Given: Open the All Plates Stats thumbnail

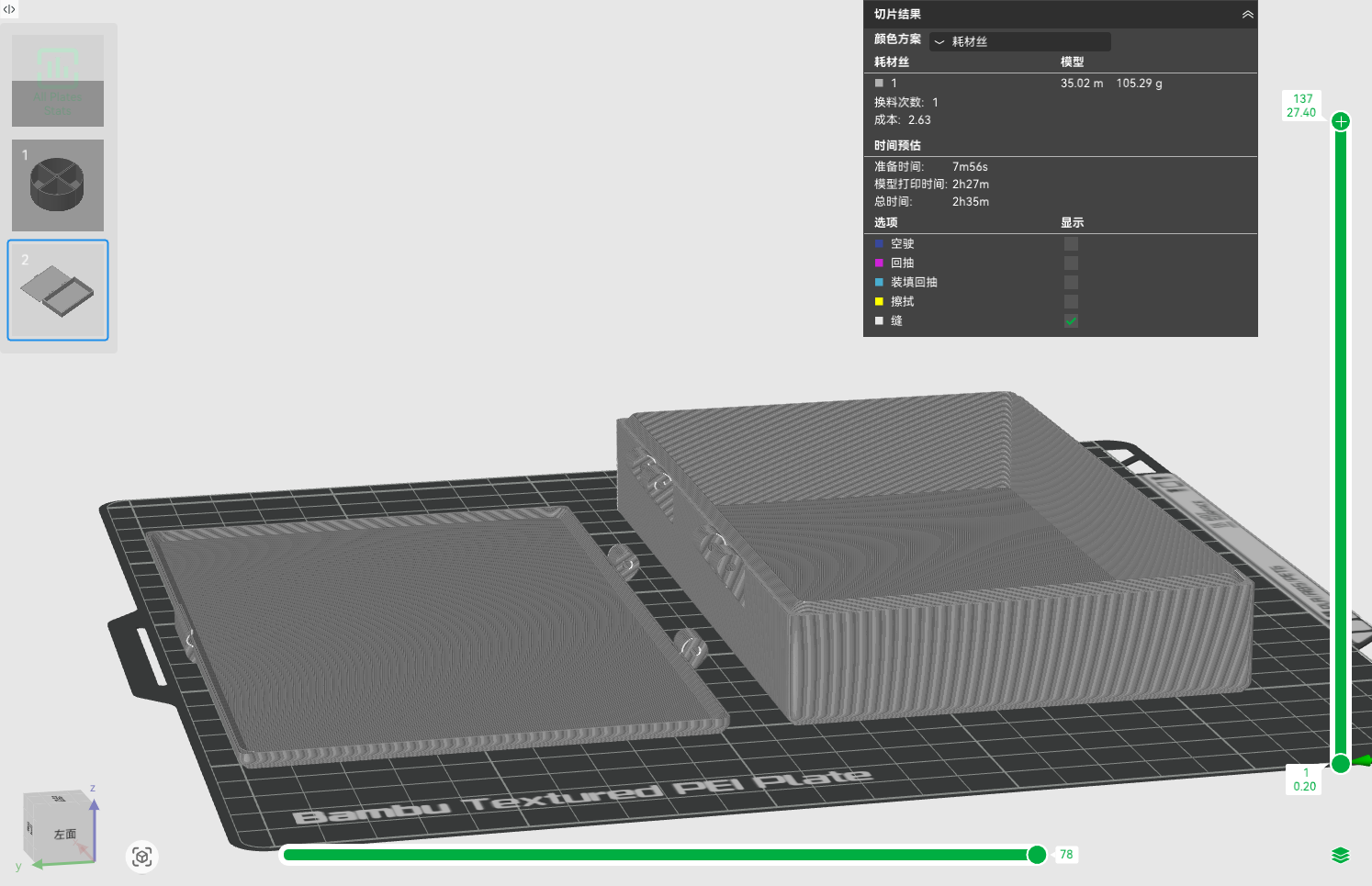Looking at the screenshot, I should click(58, 81).
